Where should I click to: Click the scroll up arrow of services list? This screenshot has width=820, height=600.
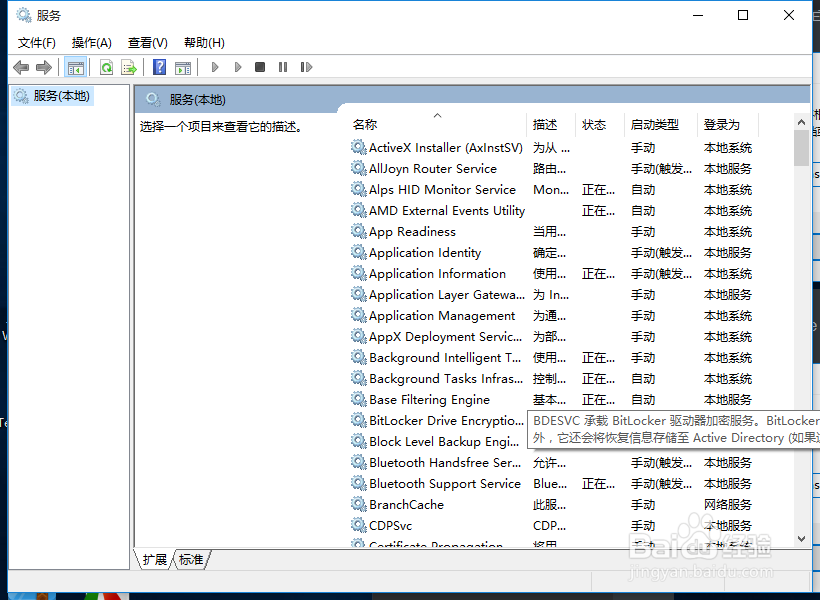(x=801, y=122)
